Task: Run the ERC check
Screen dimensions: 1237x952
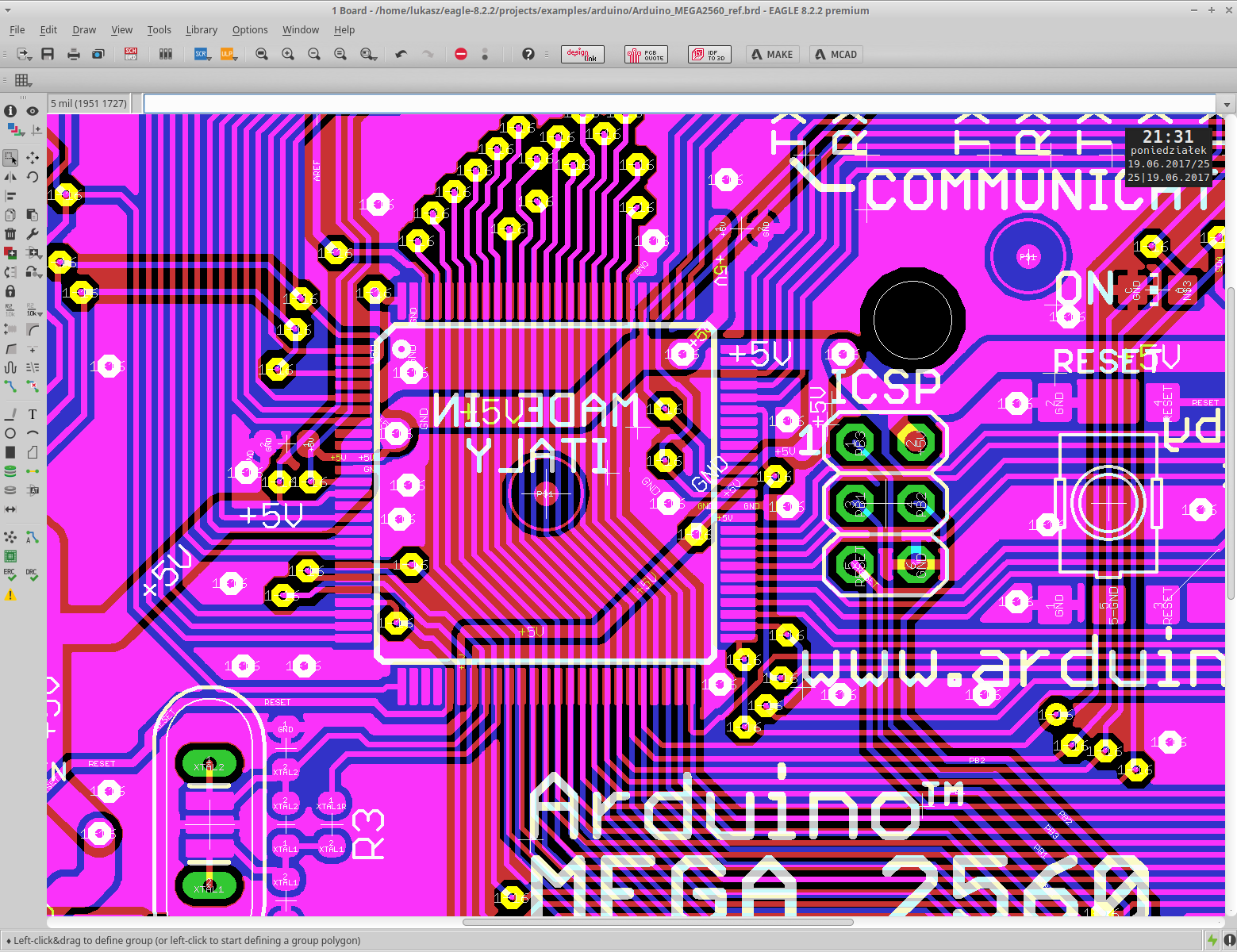Action: (x=10, y=574)
